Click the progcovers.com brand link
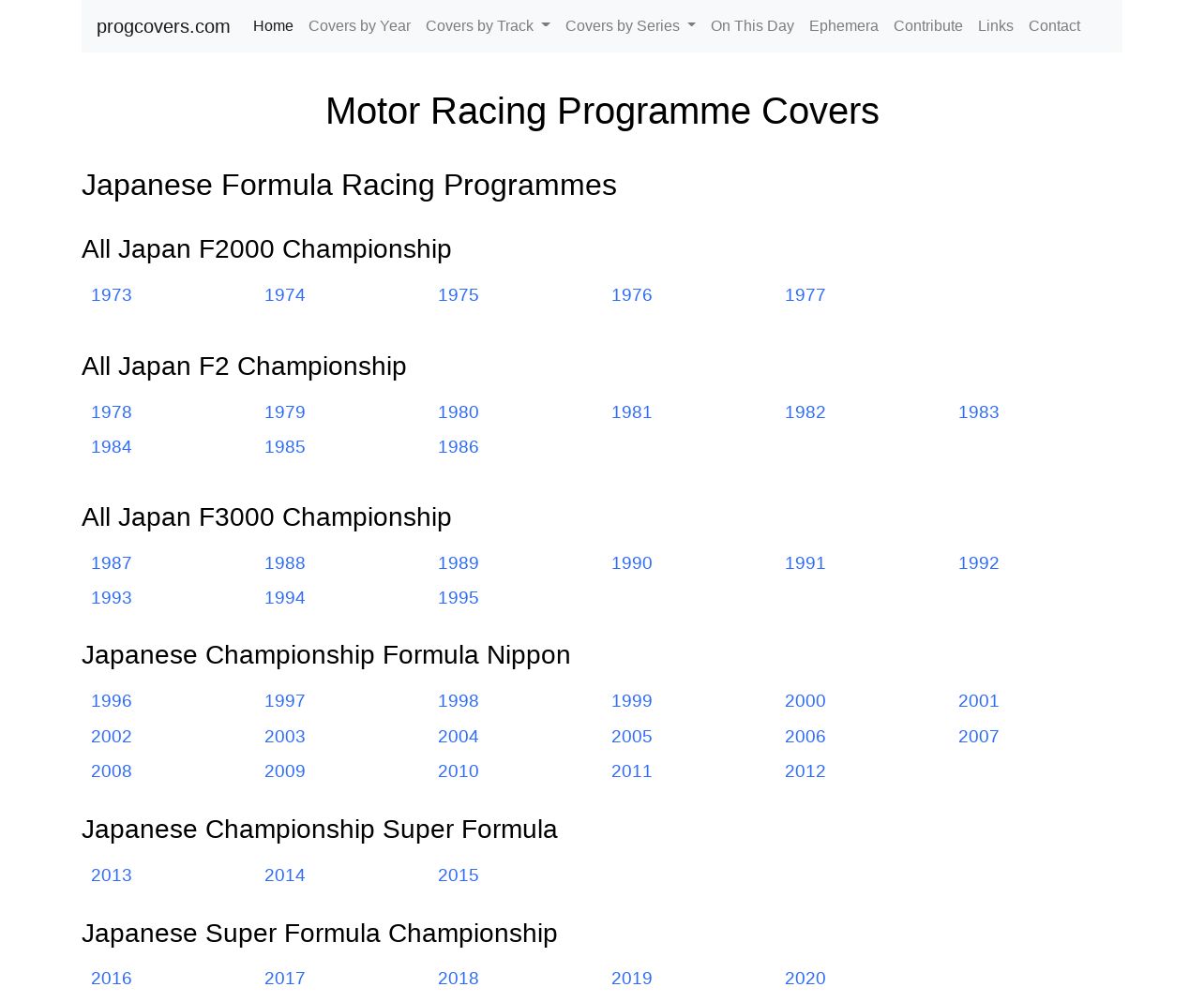The width and height of the screenshot is (1204, 1002). (163, 26)
